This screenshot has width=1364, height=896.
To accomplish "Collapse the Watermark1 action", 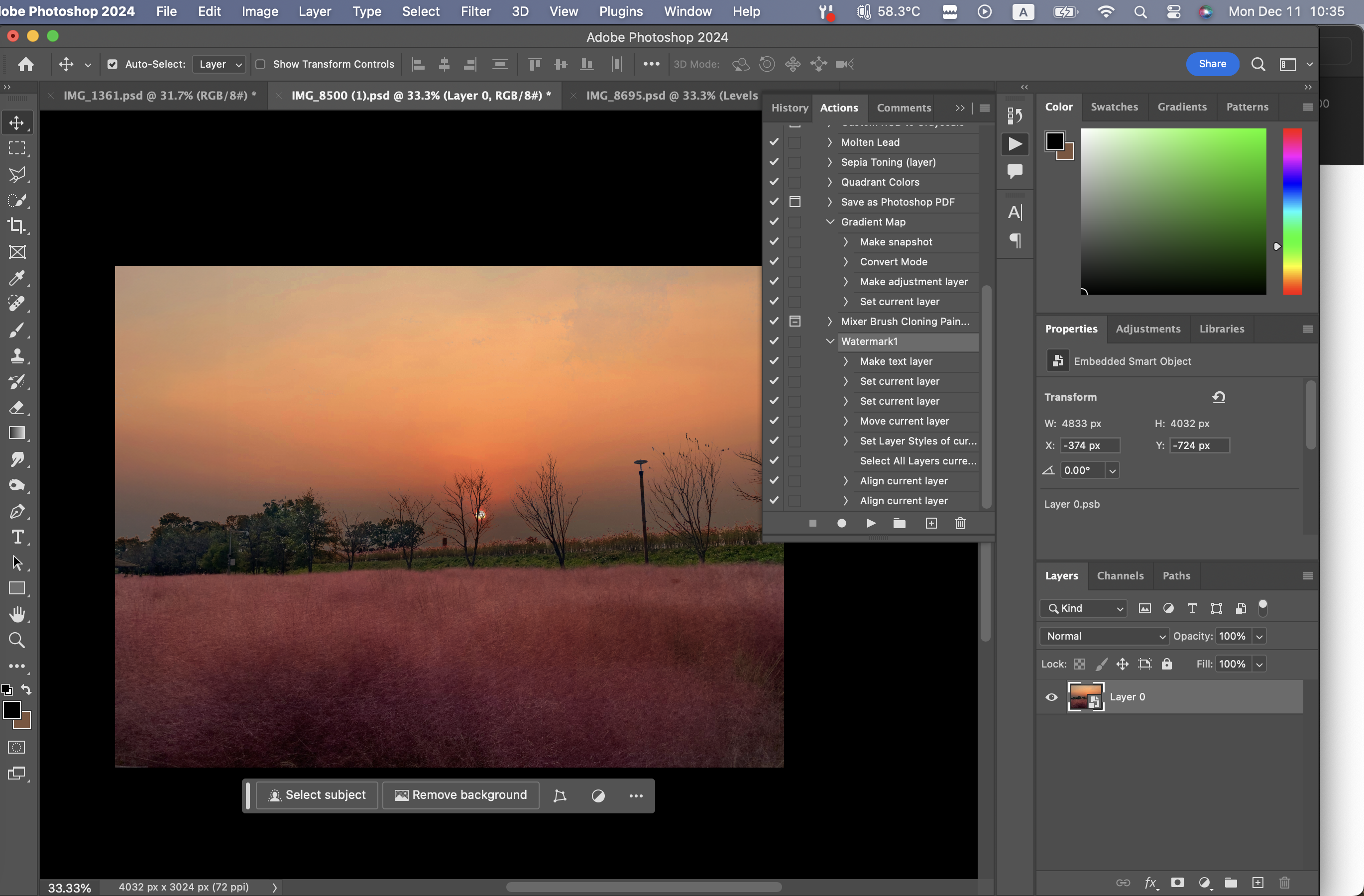I will (829, 341).
